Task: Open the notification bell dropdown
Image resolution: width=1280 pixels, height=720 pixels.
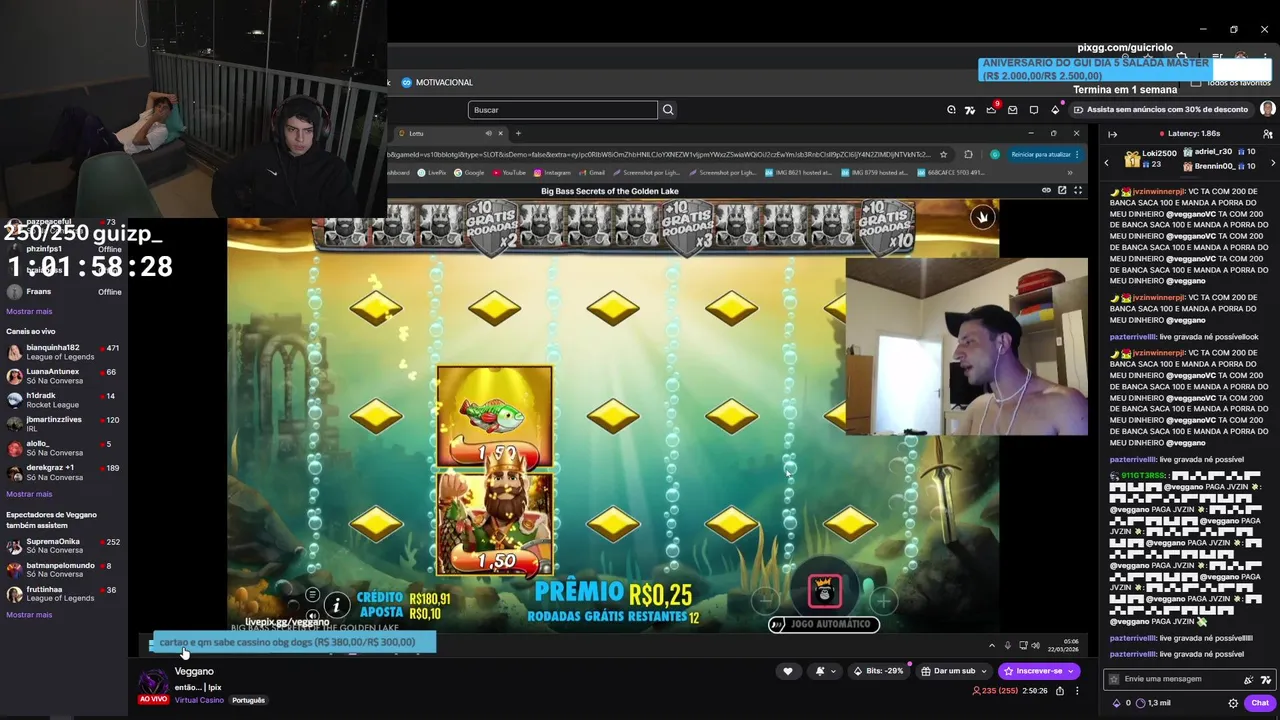Action: click(x=825, y=671)
